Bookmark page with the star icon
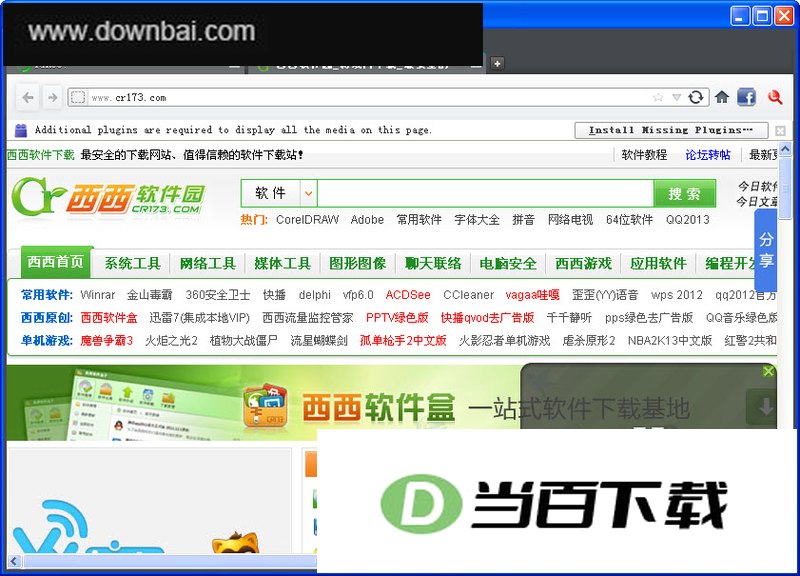Screen dimensions: 800x576 [x=658, y=97]
